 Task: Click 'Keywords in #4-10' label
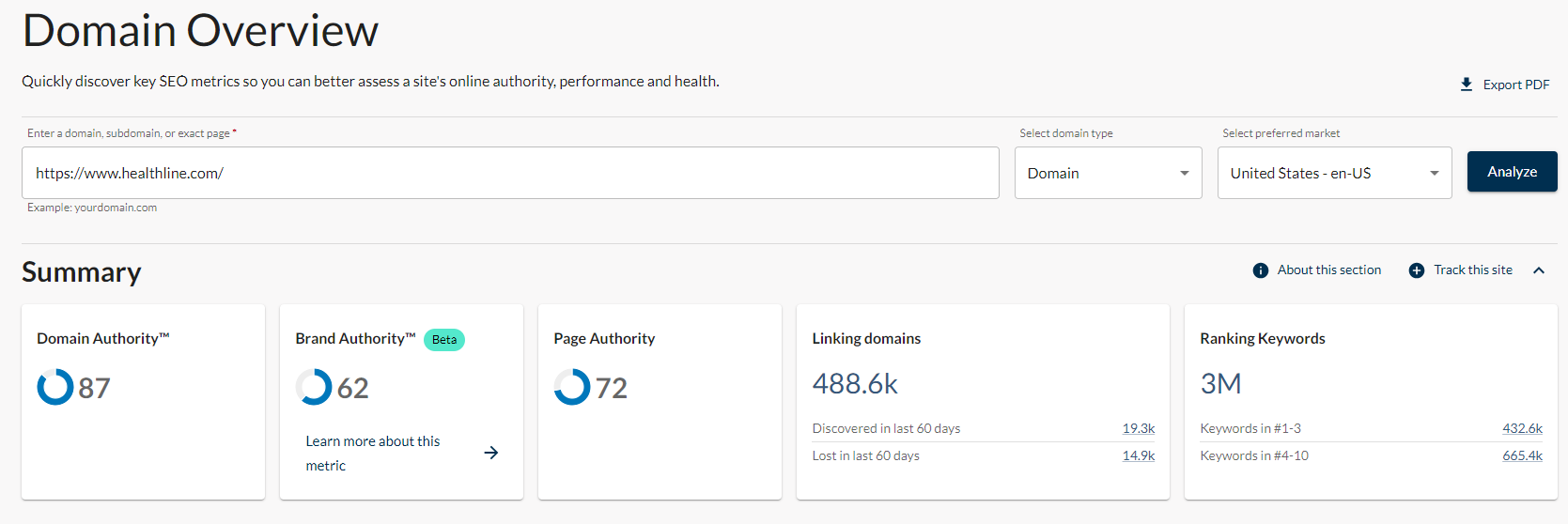pyautogui.click(x=1254, y=455)
